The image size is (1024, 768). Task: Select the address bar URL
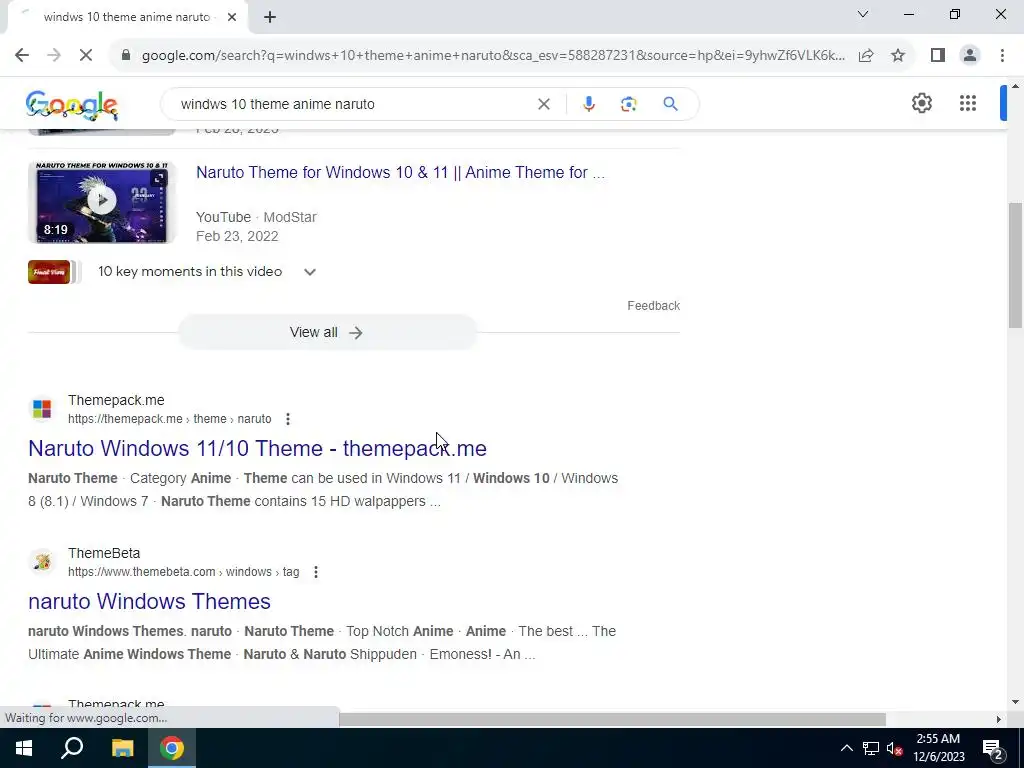494,56
